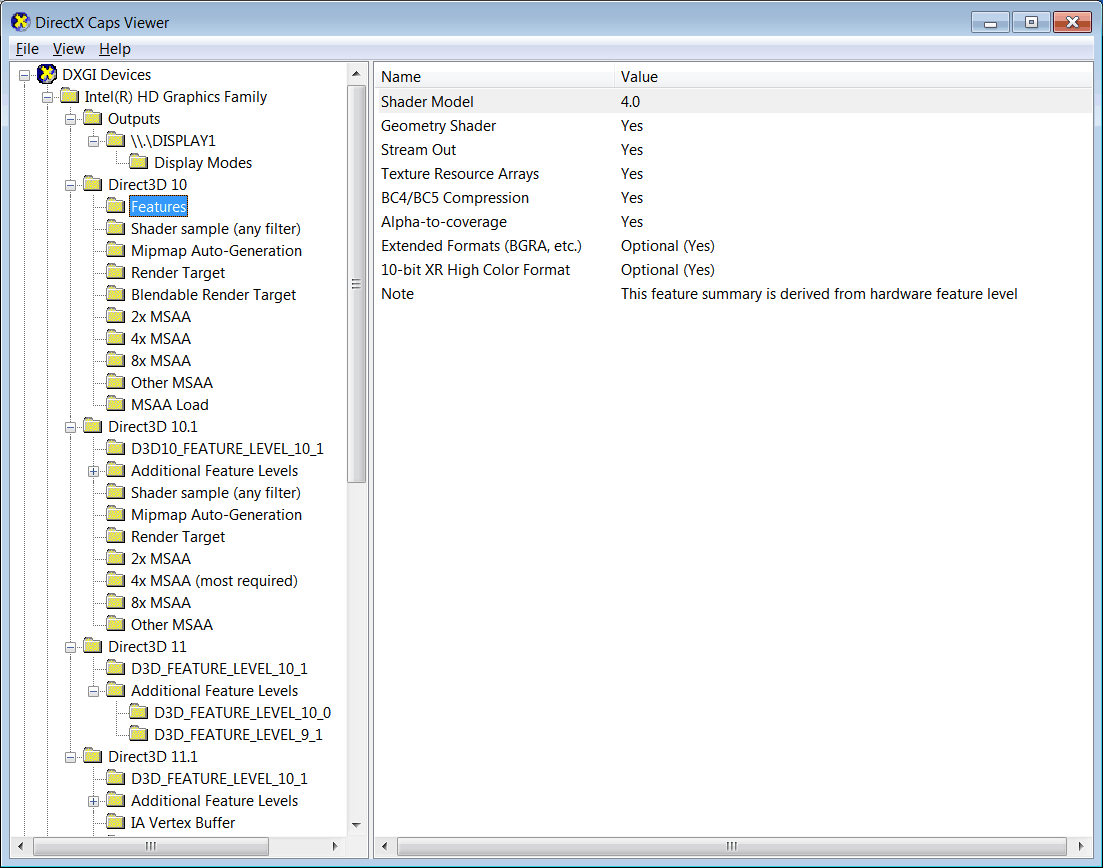This screenshot has width=1103, height=868.
Task: Select D3D_FEATURE_LEVEL_10_1 under Direct3D 11
Action: 219,668
